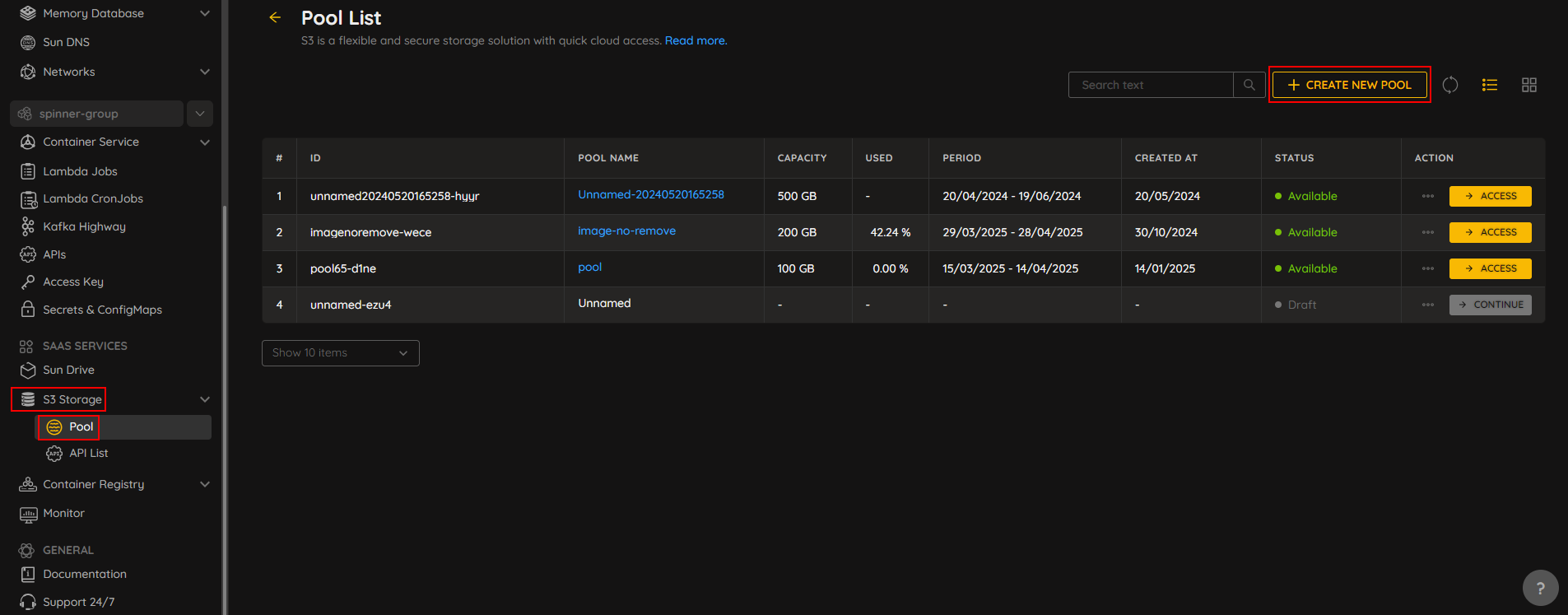Click the Lambda CronJobs icon
The image size is (1568, 615).
(28, 198)
